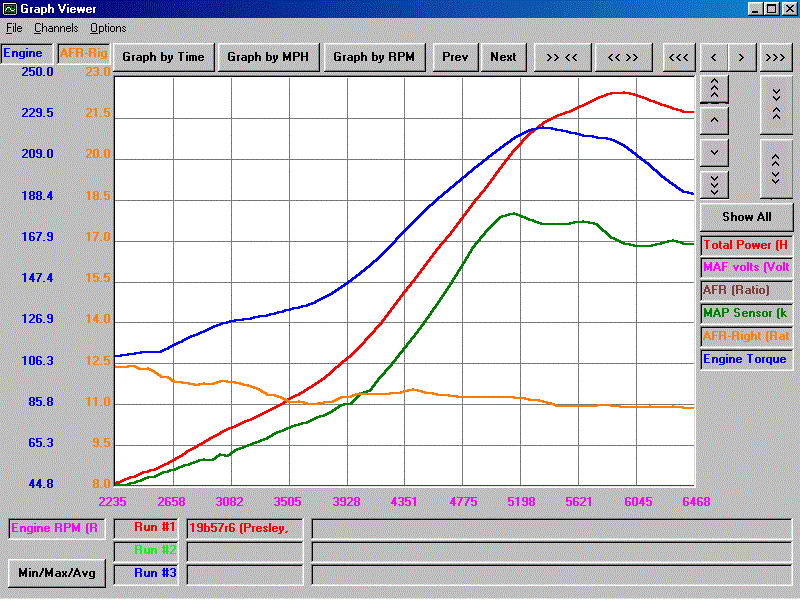Screen dimensions: 800x600
Task: Click the x-axis value 3928
Action: pos(346,502)
